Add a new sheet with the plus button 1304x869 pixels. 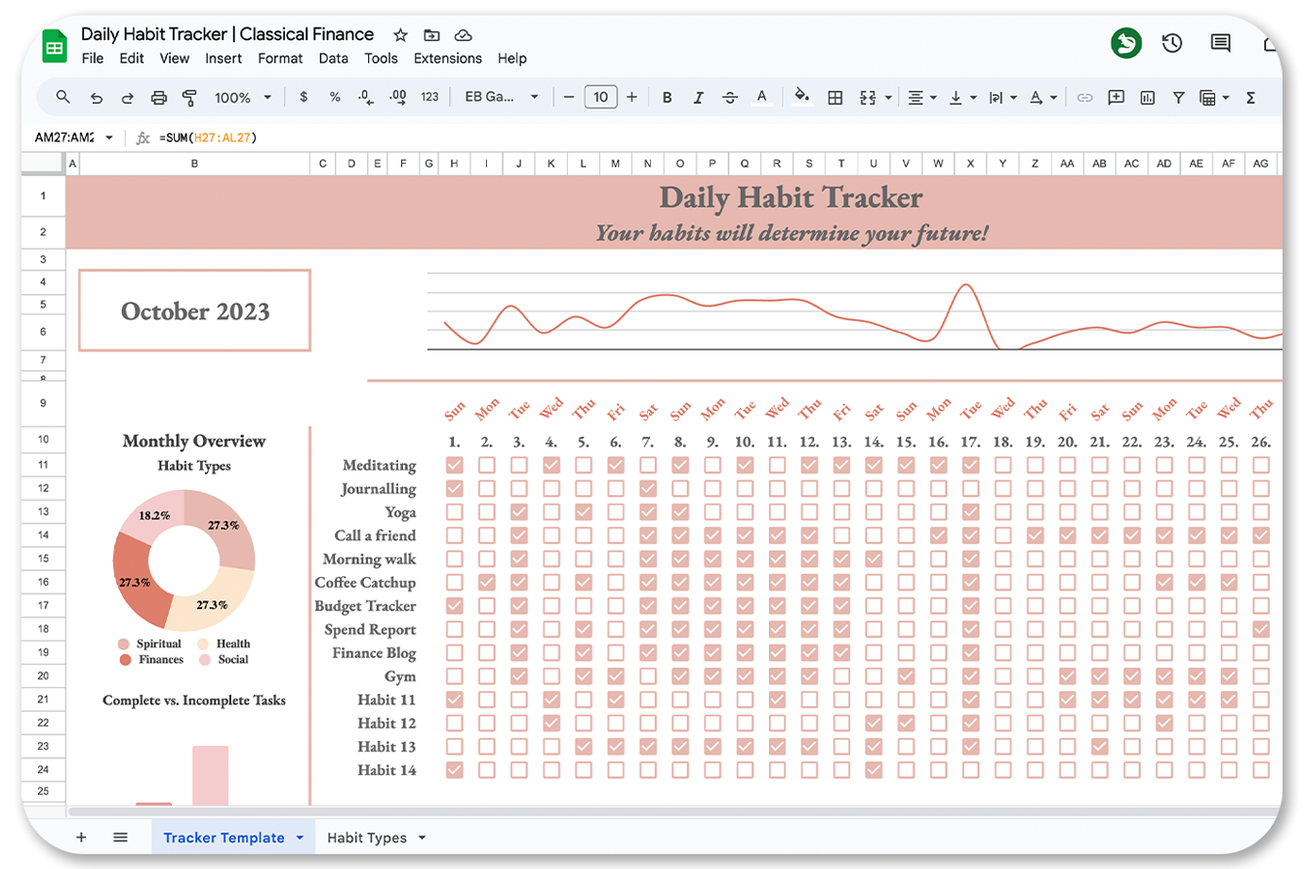point(81,837)
